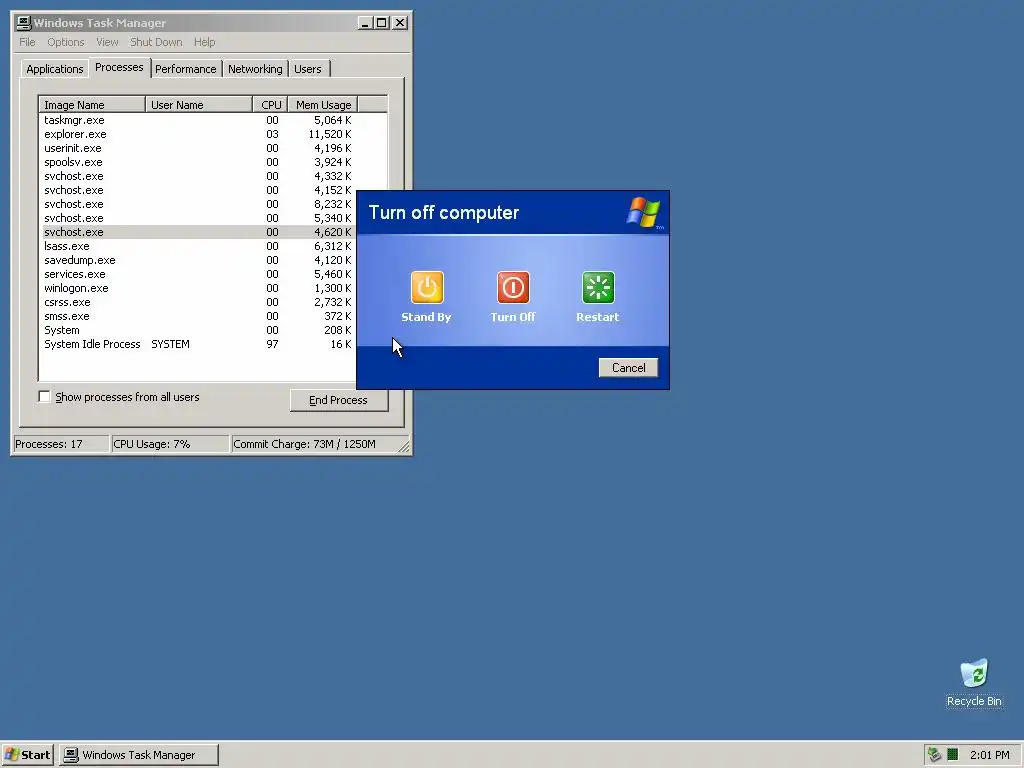The width and height of the screenshot is (1024, 768).
Task: Maximize the Windows Task Manager window
Action: pyautogui.click(x=381, y=23)
